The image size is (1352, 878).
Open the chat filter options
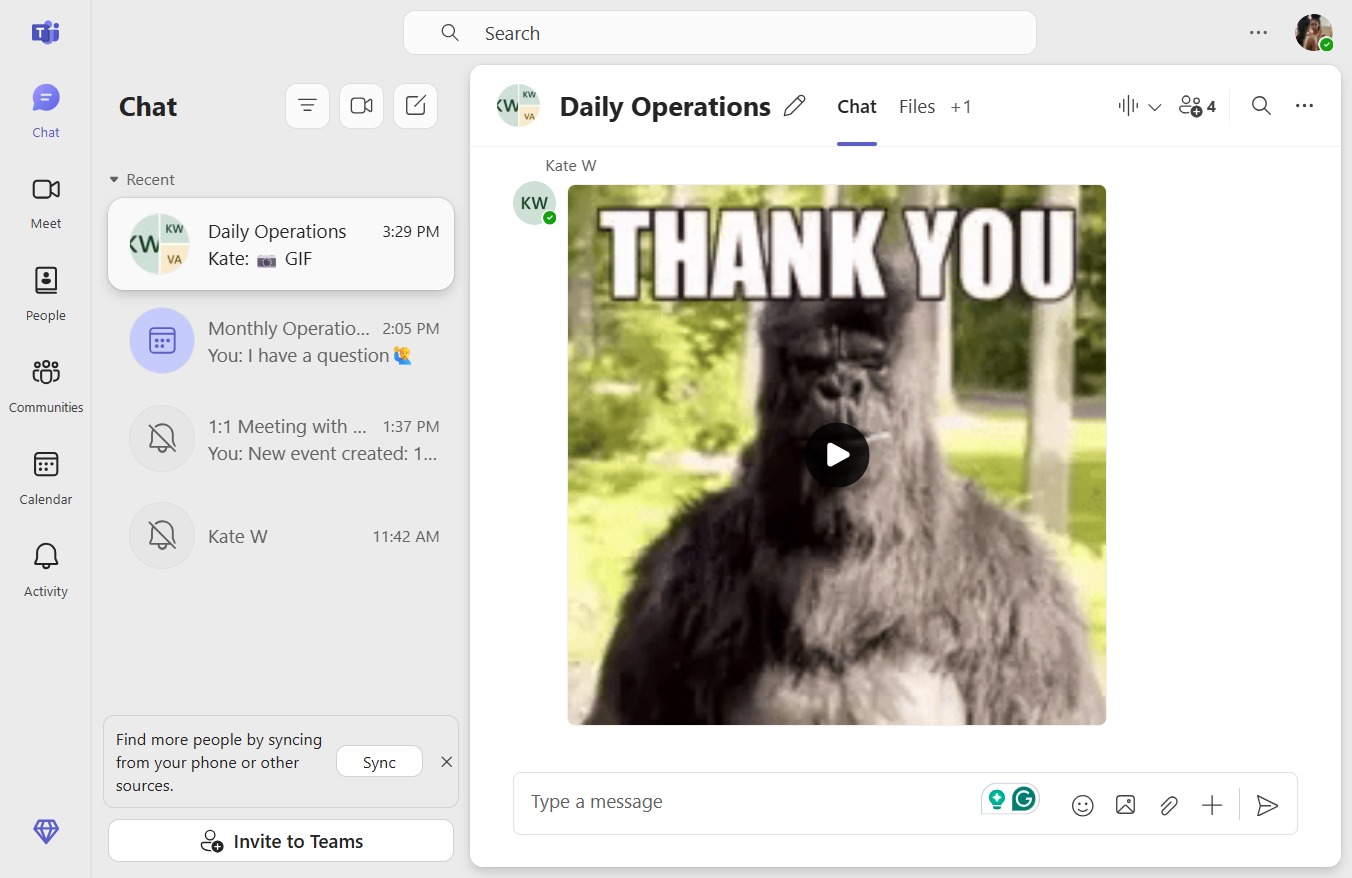pyautogui.click(x=307, y=106)
